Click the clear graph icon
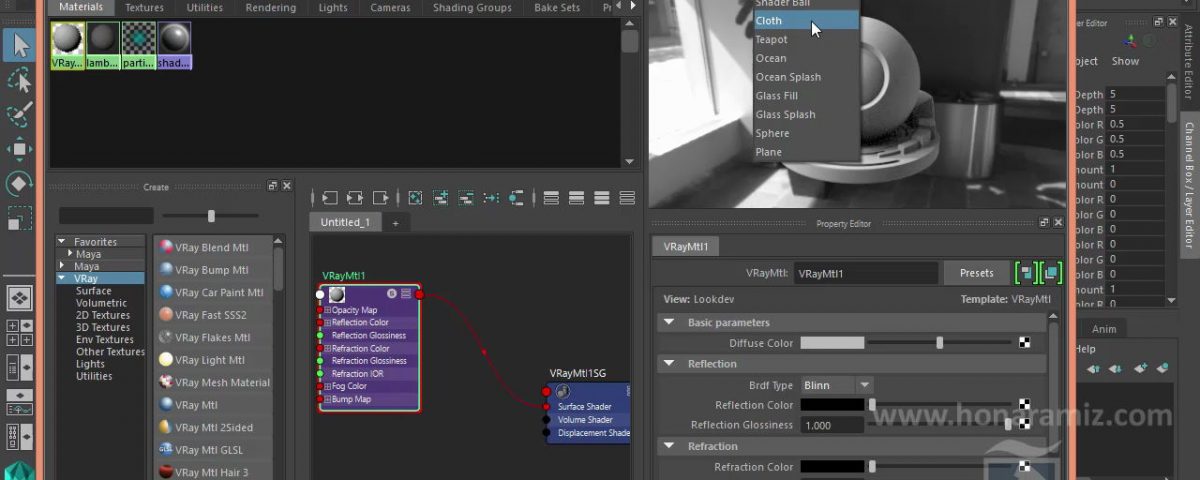The width and height of the screenshot is (1200, 480). click(x=415, y=198)
